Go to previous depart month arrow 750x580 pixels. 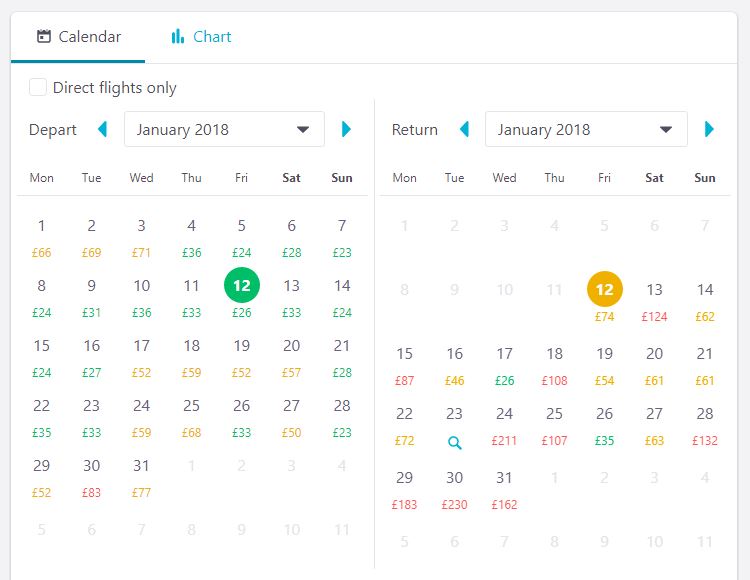(102, 129)
